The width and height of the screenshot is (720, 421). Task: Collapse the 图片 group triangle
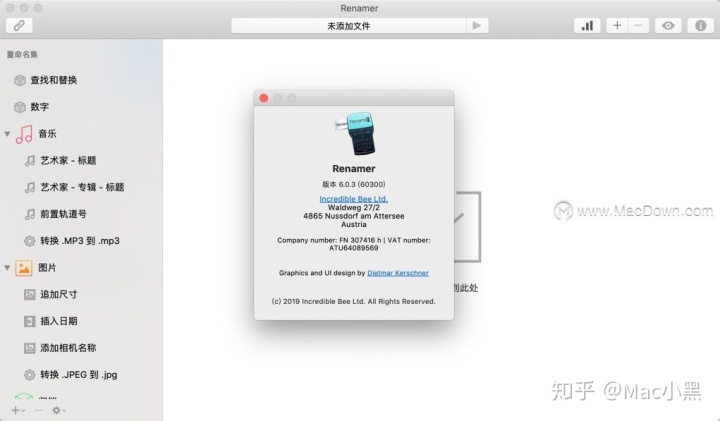pyautogui.click(x=7, y=268)
